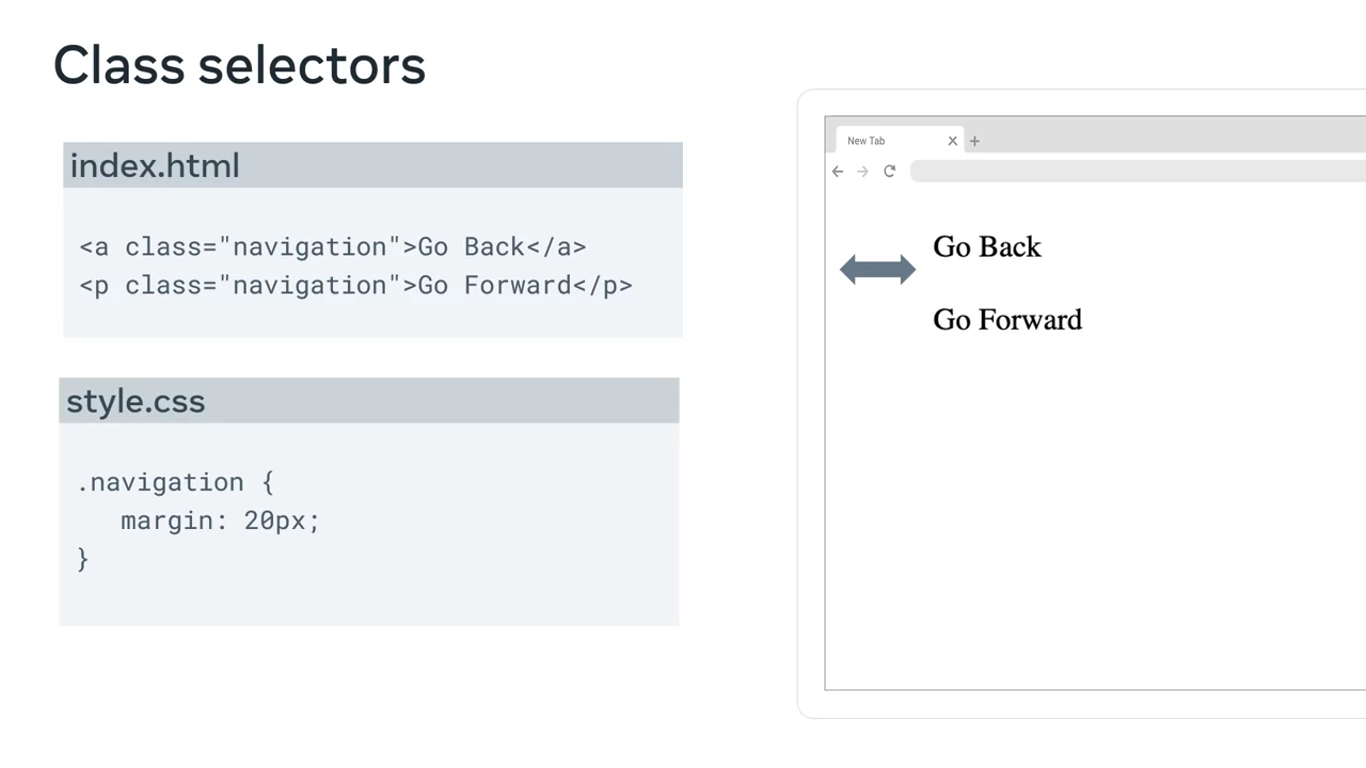Click the forward arrow in the mock browser
Screen dimensions: 1366x768
tap(863, 172)
